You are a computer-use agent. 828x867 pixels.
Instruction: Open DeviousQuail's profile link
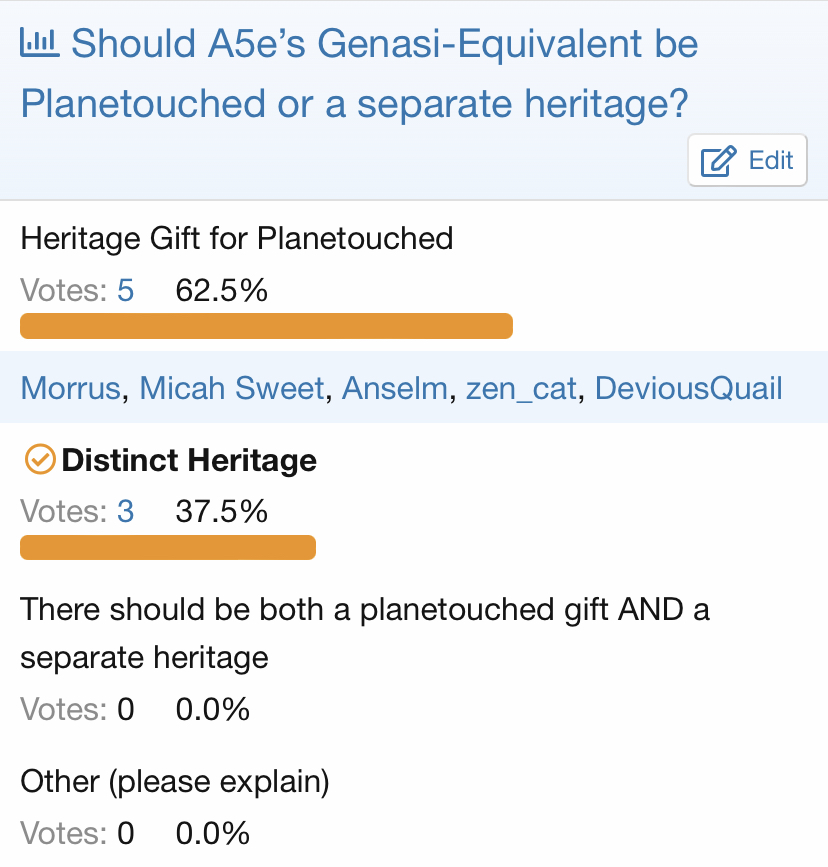[688, 388]
